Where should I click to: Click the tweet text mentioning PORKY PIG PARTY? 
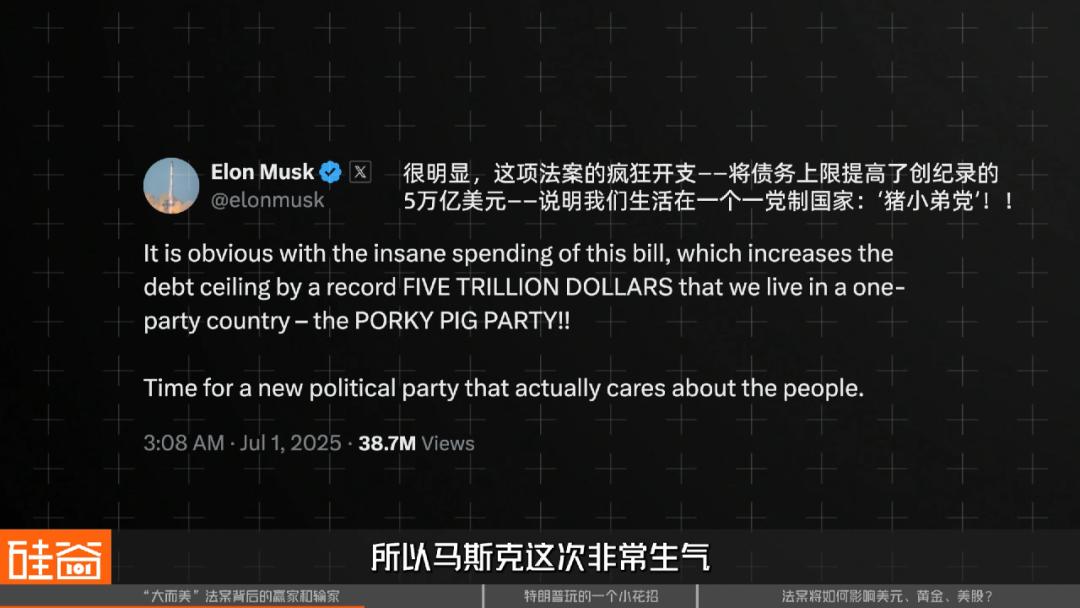(523, 287)
